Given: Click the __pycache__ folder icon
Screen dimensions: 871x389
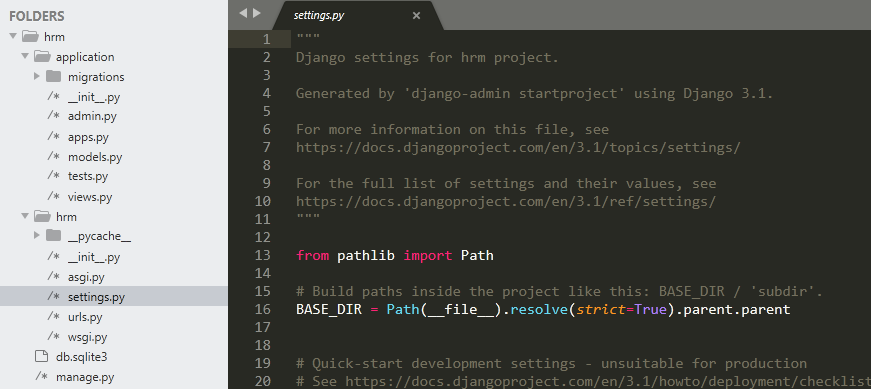Looking at the screenshot, I should click(x=53, y=236).
